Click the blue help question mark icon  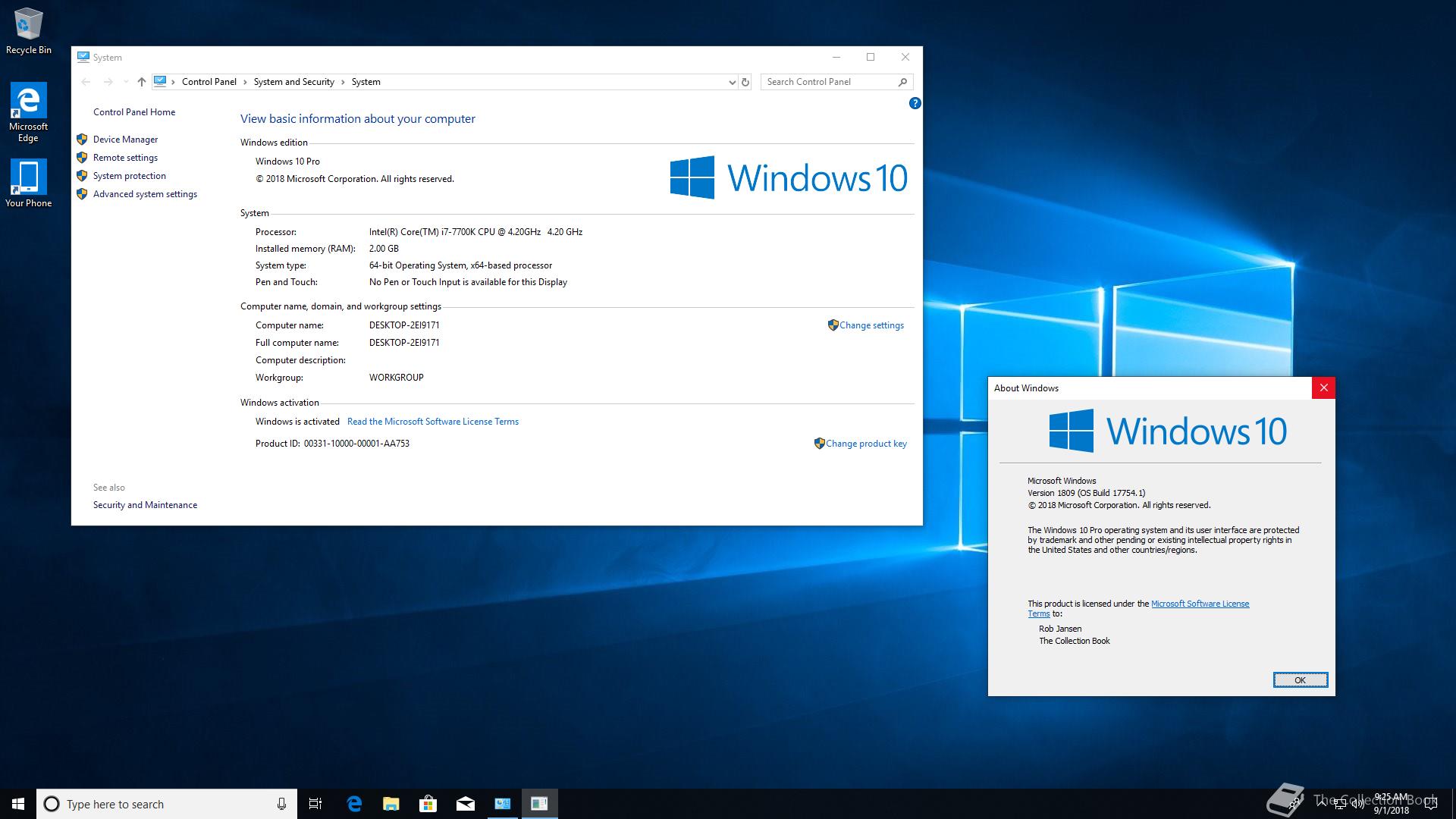(915, 103)
